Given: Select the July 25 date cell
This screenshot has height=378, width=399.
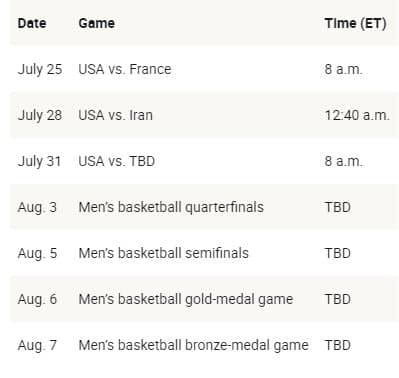Looking at the screenshot, I should (40, 69).
